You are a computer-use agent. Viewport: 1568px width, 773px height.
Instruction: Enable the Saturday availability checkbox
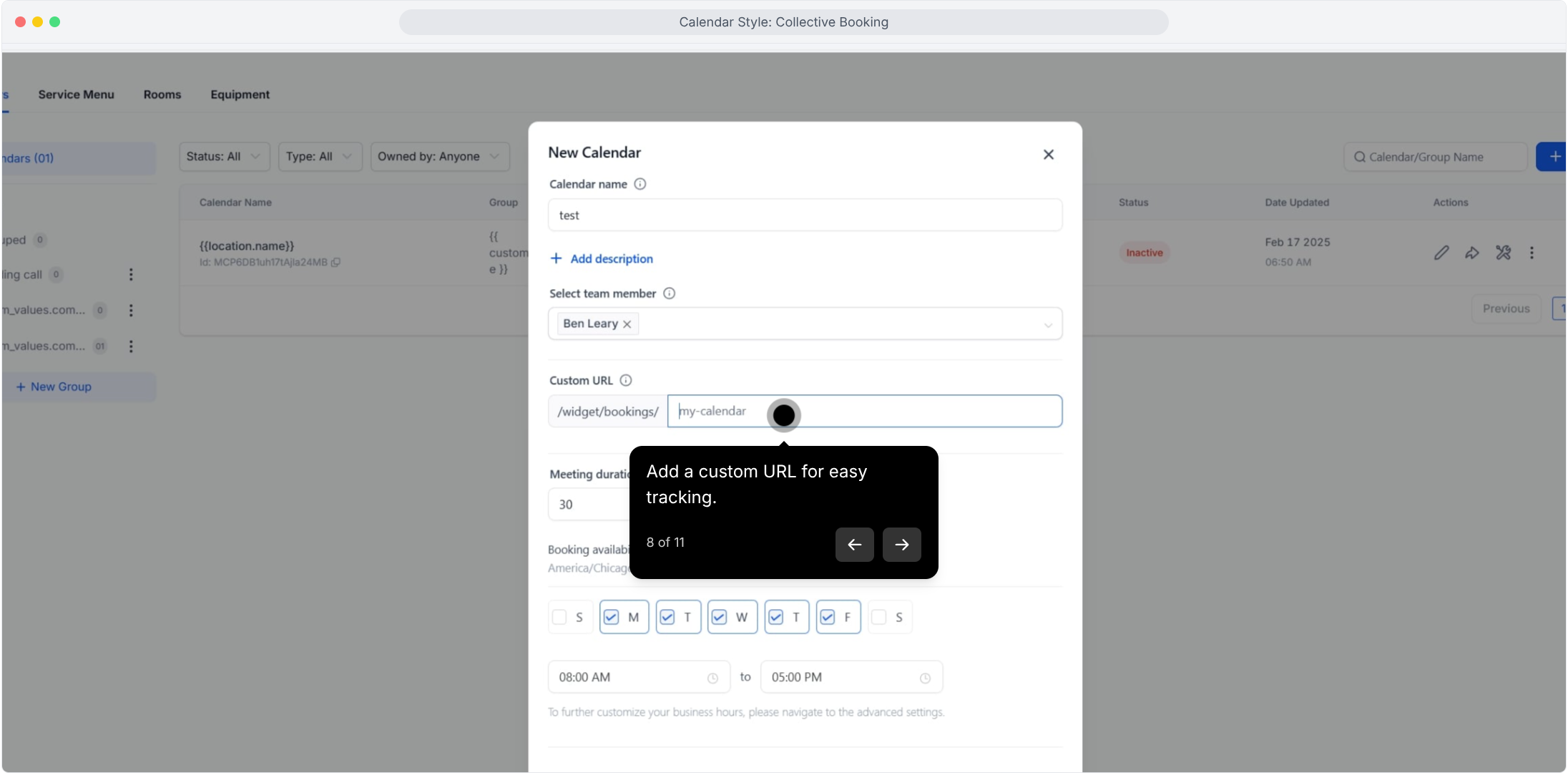pyautogui.click(x=880, y=617)
